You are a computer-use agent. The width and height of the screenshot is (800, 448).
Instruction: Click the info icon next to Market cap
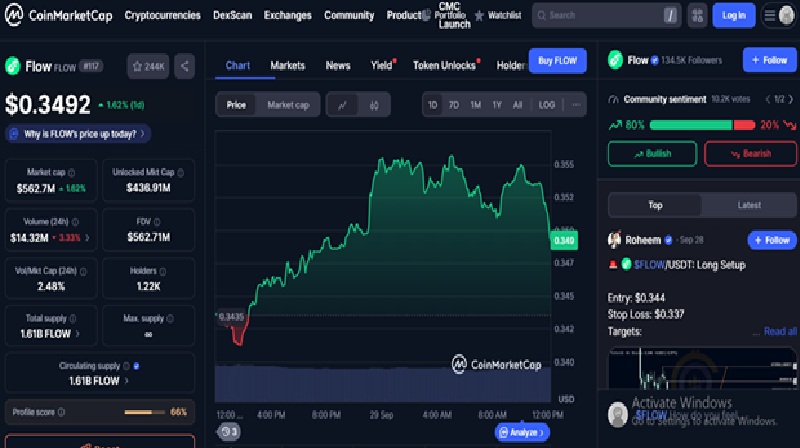pos(73,172)
